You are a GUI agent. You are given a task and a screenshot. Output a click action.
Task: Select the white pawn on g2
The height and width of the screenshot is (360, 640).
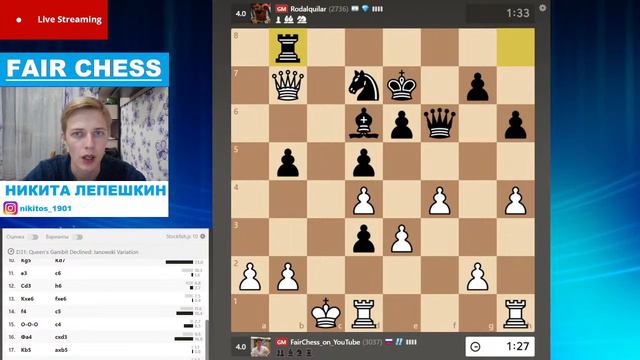coord(478,276)
